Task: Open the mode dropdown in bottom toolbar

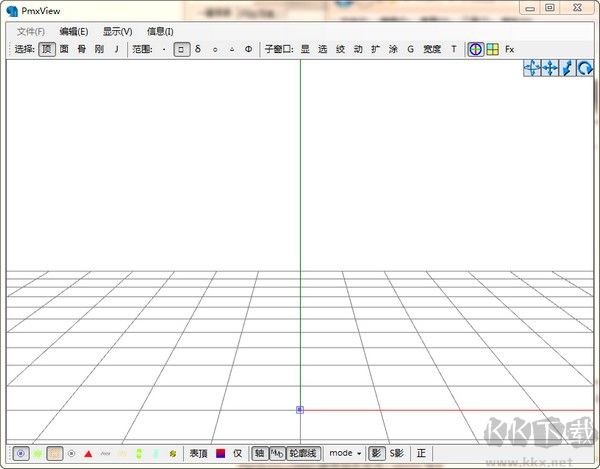Action: point(345,453)
